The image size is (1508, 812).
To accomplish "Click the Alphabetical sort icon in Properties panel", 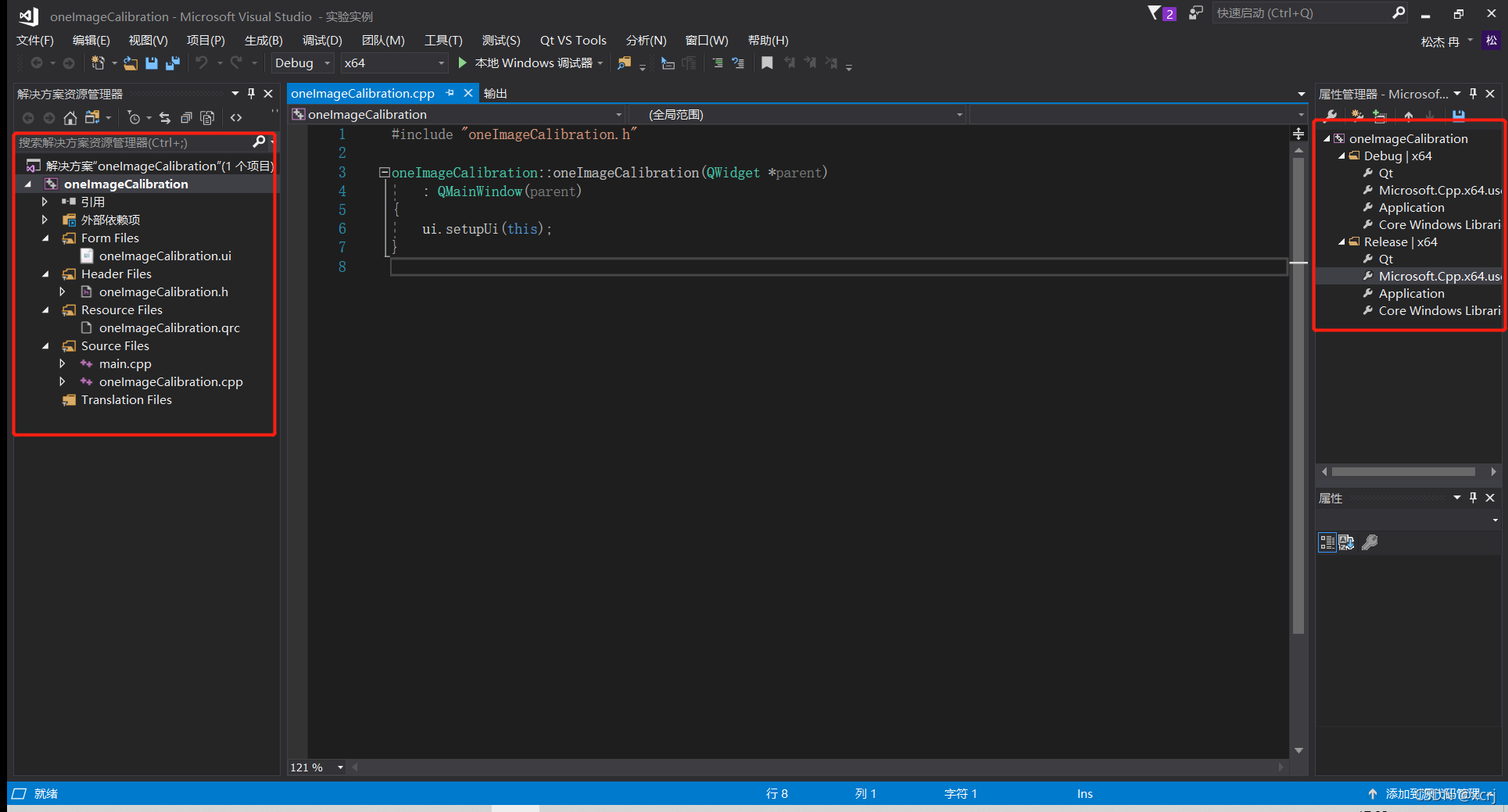I will (x=1346, y=542).
